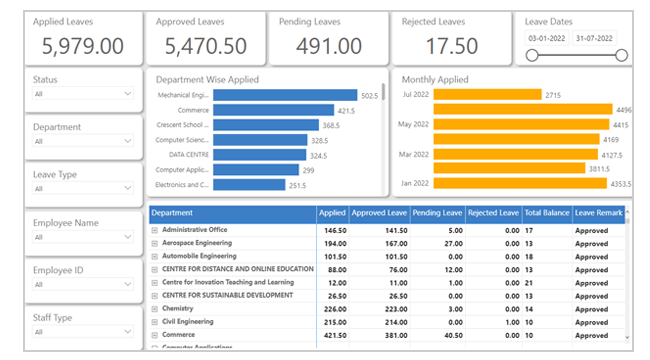Sort by the Total Balance column header
Viewport: 650px width, 360px height.
pyautogui.click(x=547, y=213)
